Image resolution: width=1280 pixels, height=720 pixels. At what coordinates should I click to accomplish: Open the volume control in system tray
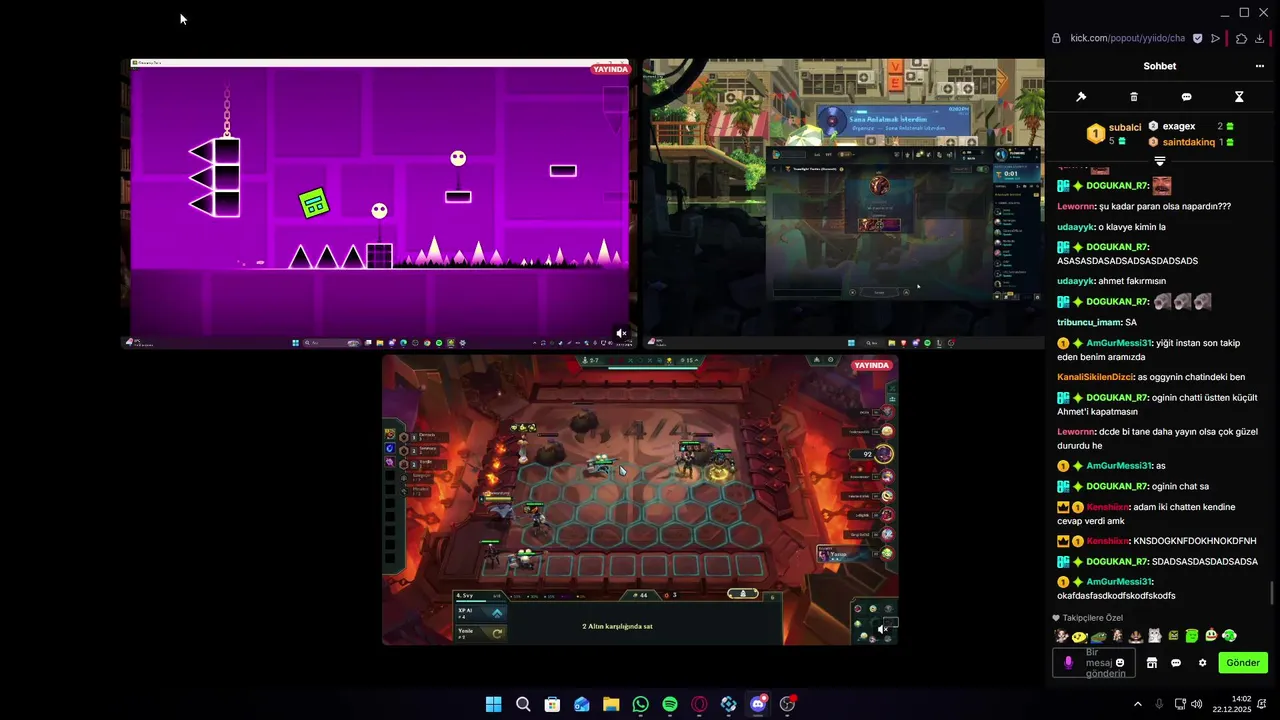click(1197, 704)
